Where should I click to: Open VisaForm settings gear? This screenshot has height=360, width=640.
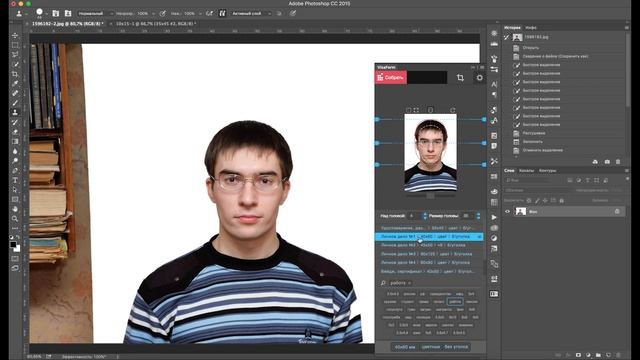point(480,78)
